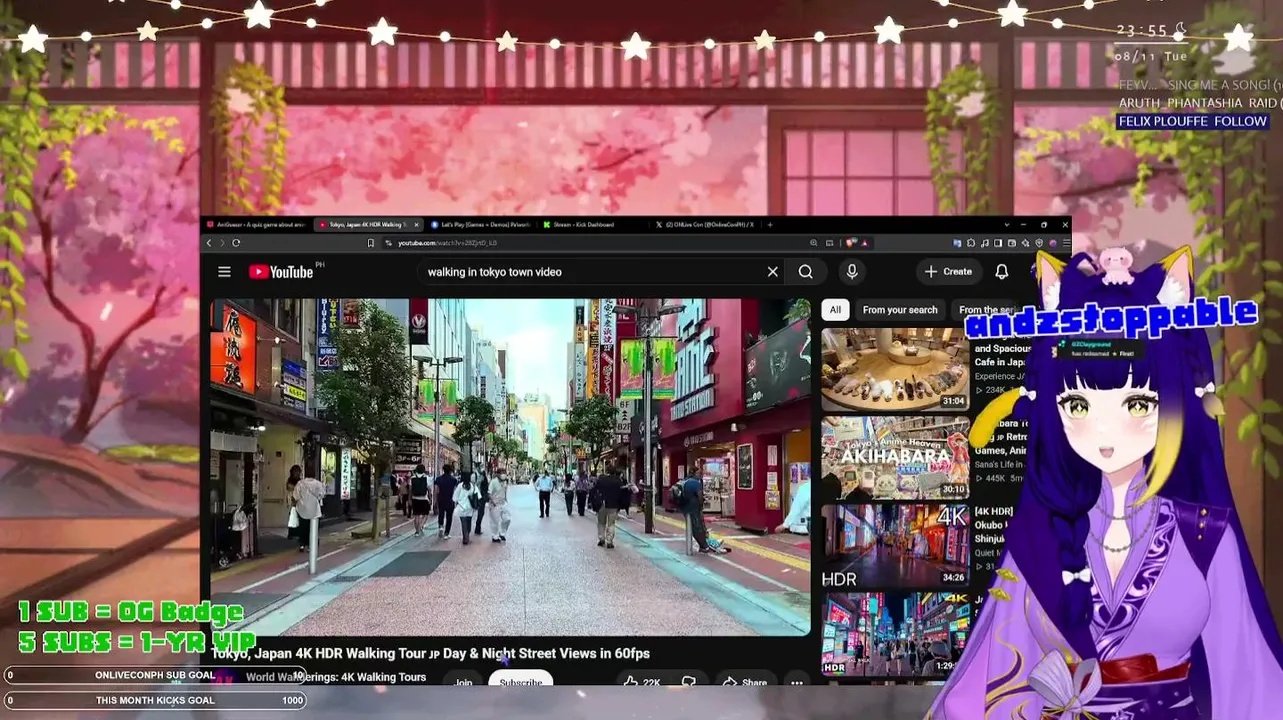
Task: Open YouTube notifications bell
Action: (1001, 272)
